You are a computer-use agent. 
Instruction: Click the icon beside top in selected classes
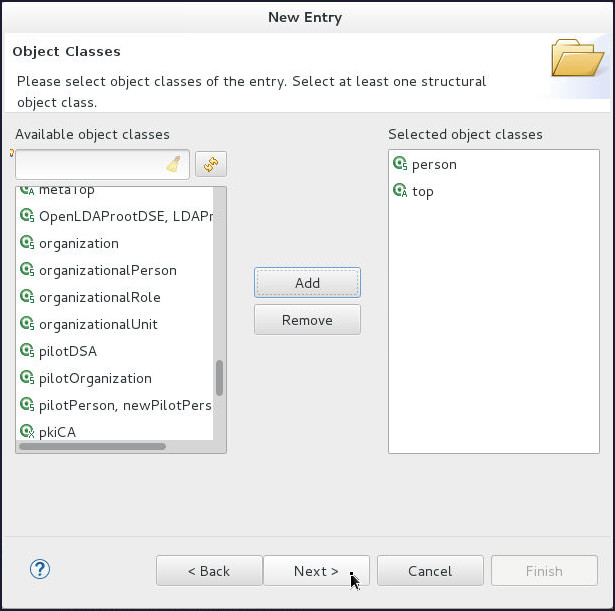pyautogui.click(x=400, y=191)
